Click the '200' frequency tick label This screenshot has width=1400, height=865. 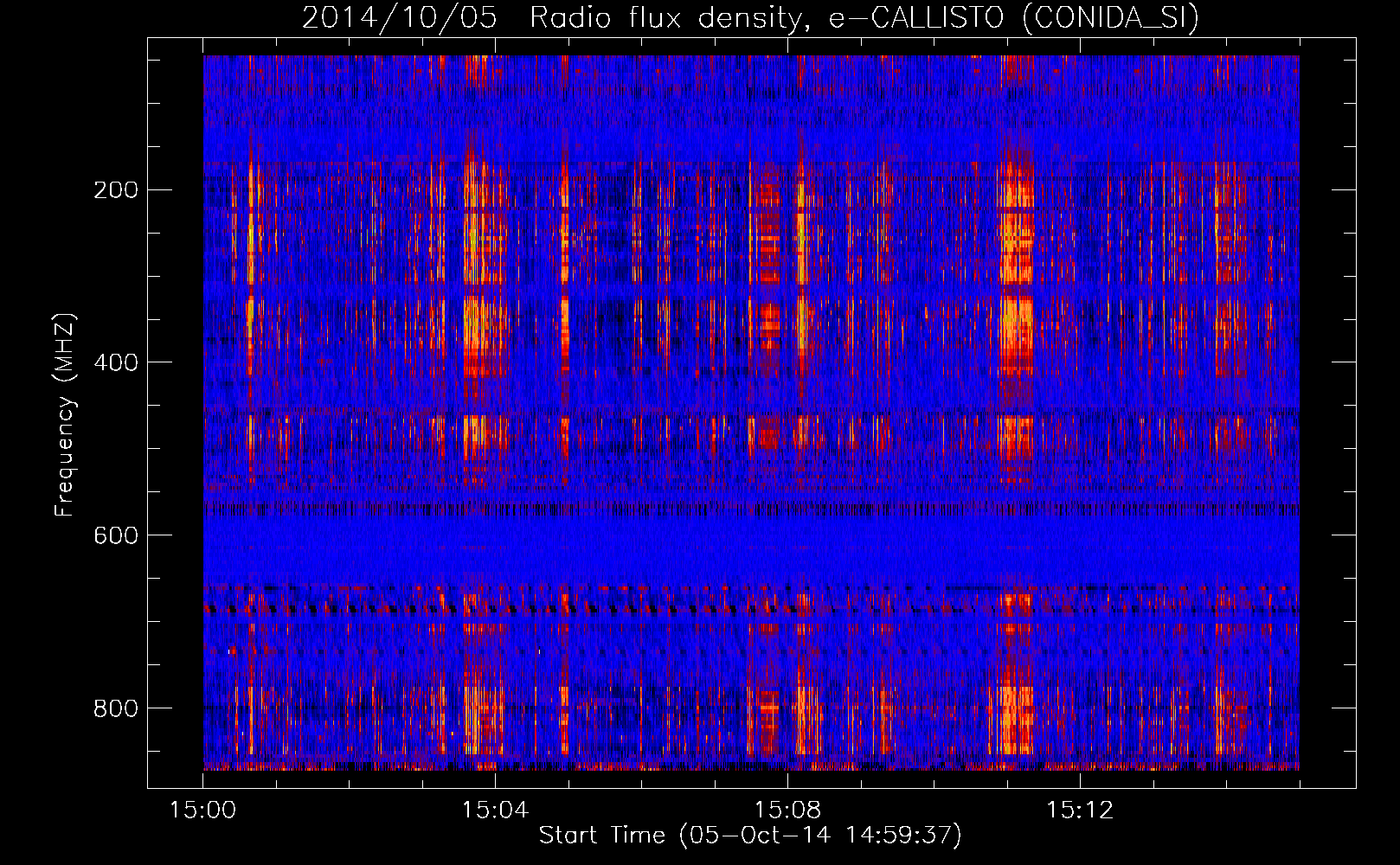tap(116, 190)
